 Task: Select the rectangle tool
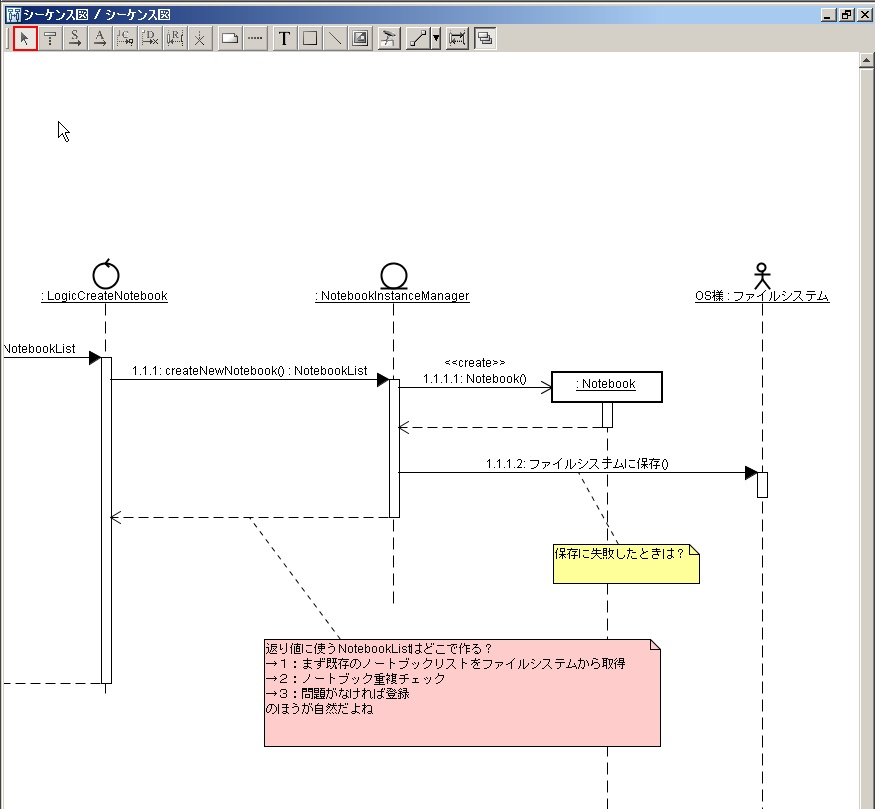310,38
